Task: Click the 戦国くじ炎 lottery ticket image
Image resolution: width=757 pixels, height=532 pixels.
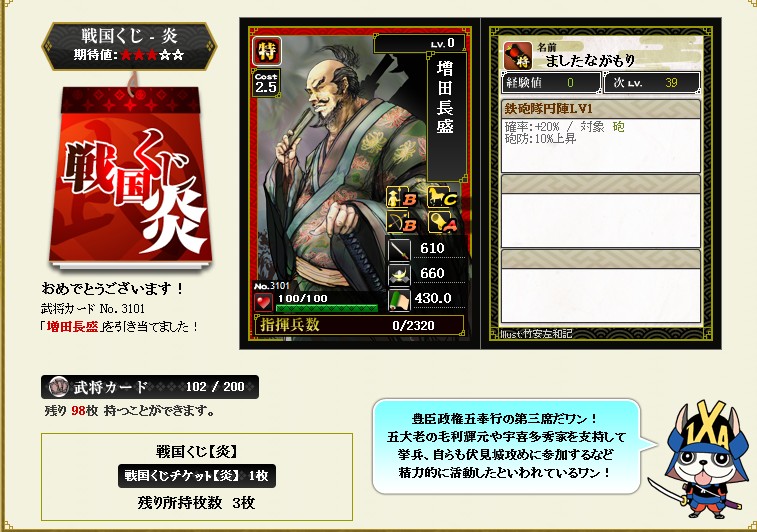Action: 131,177
